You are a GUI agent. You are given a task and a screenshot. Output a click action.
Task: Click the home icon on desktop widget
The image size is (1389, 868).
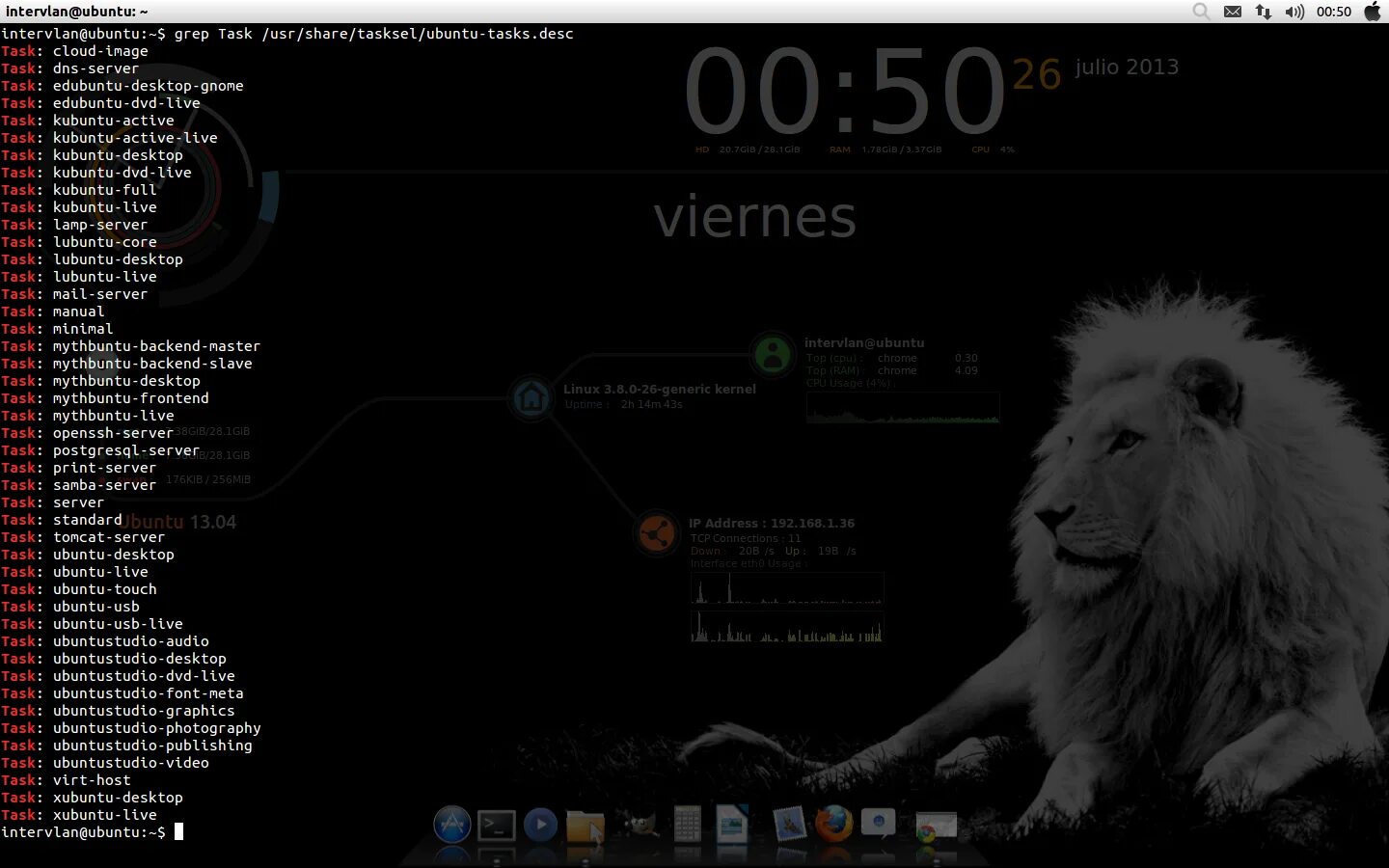531,396
